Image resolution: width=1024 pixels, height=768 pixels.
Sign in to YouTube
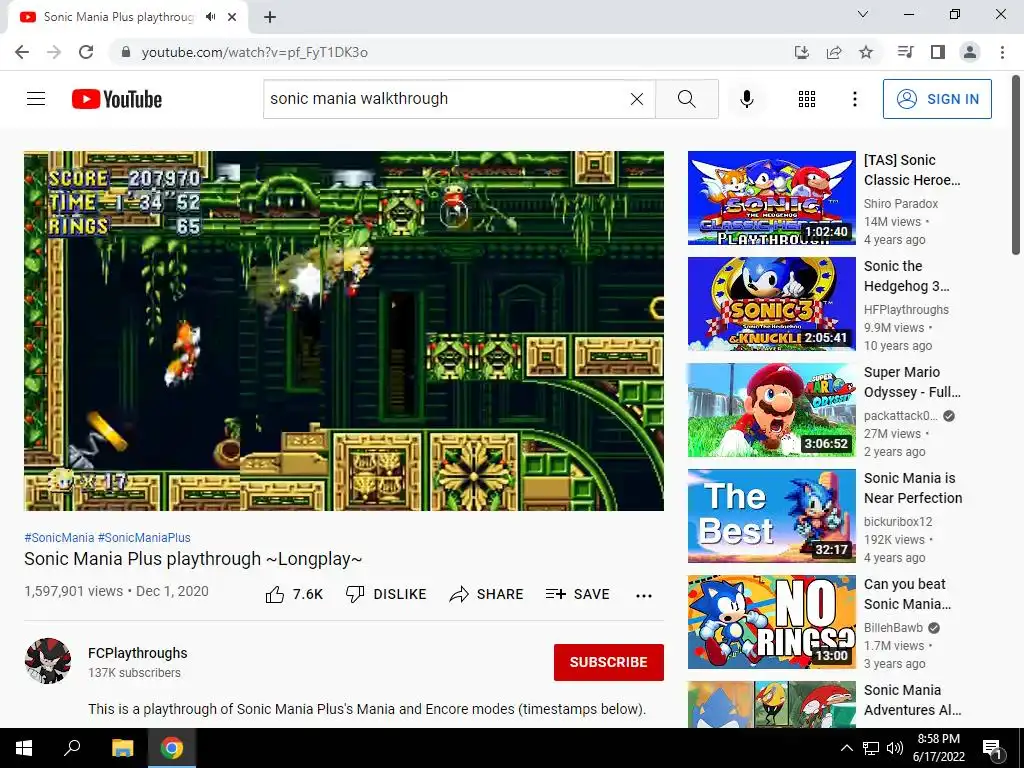pyautogui.click(x=937, y=99)
